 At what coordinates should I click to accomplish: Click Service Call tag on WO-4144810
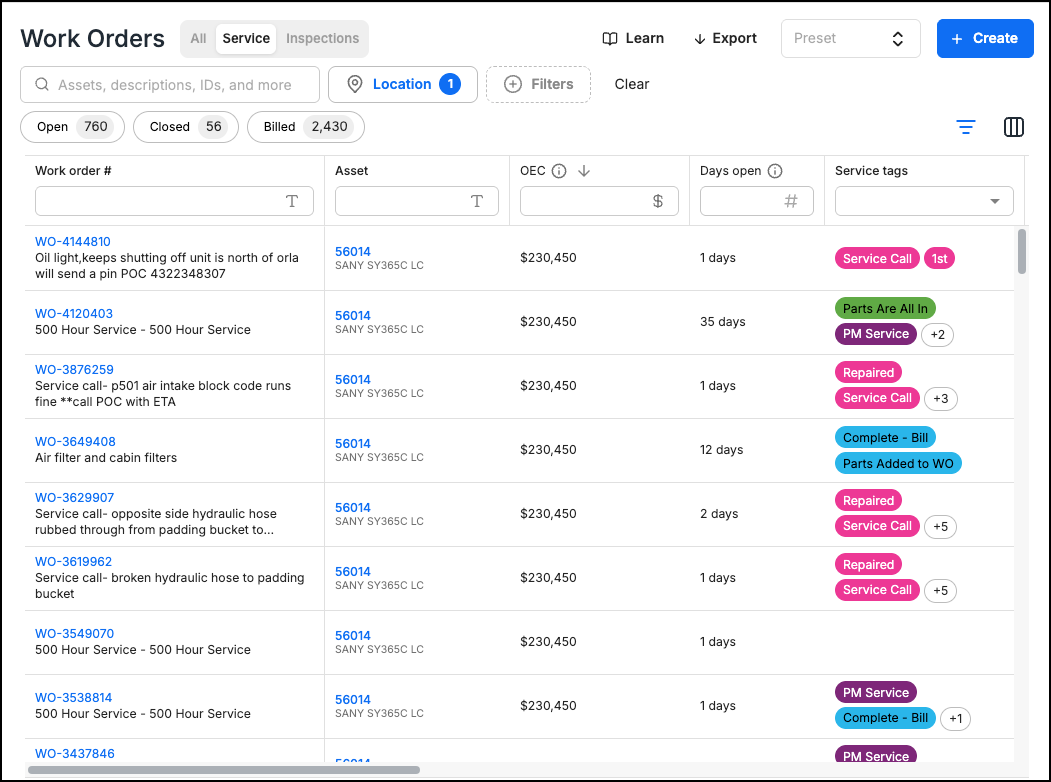[877, 259]
